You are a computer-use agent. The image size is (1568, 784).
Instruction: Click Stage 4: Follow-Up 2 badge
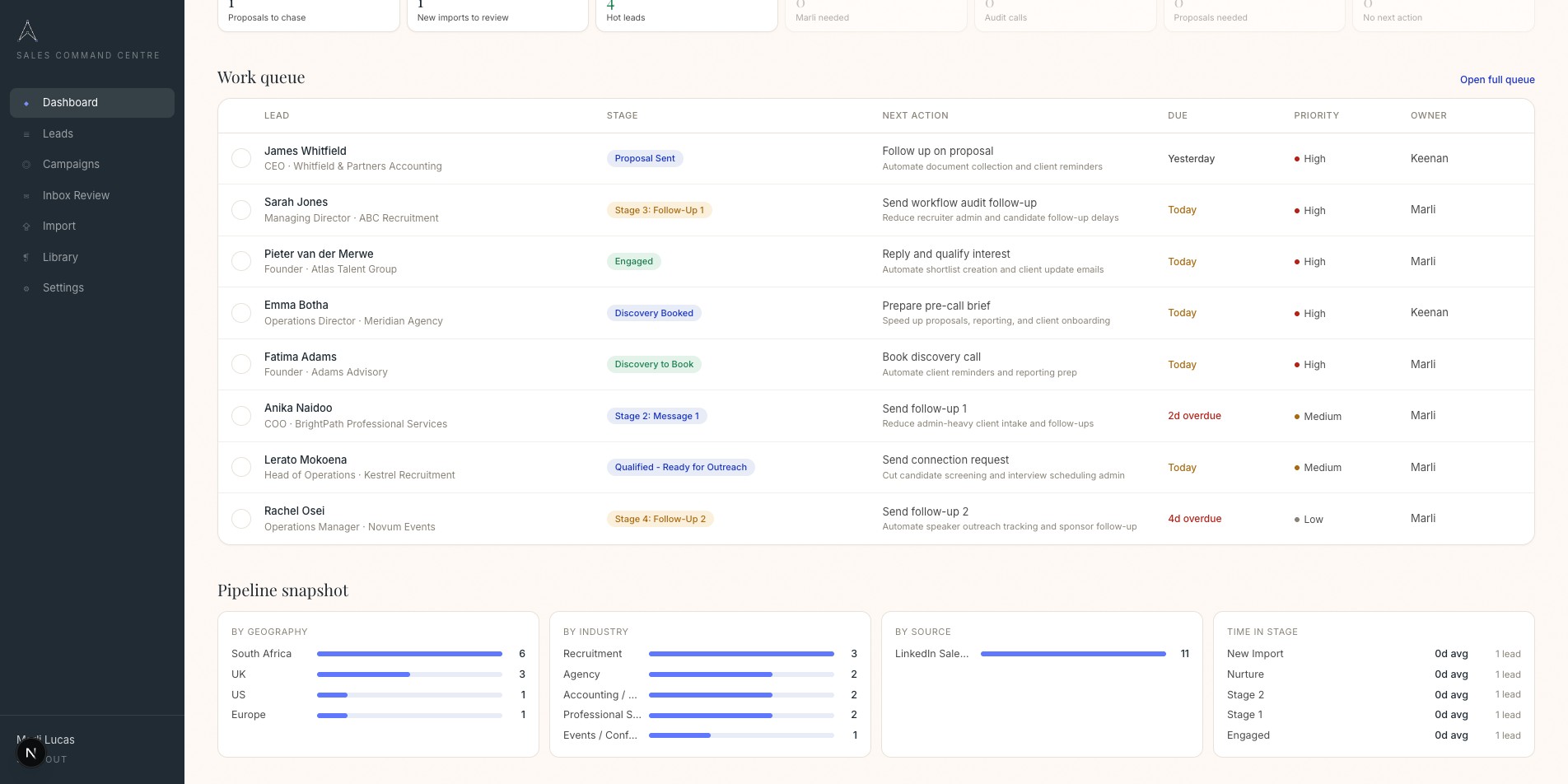[660, 519]
